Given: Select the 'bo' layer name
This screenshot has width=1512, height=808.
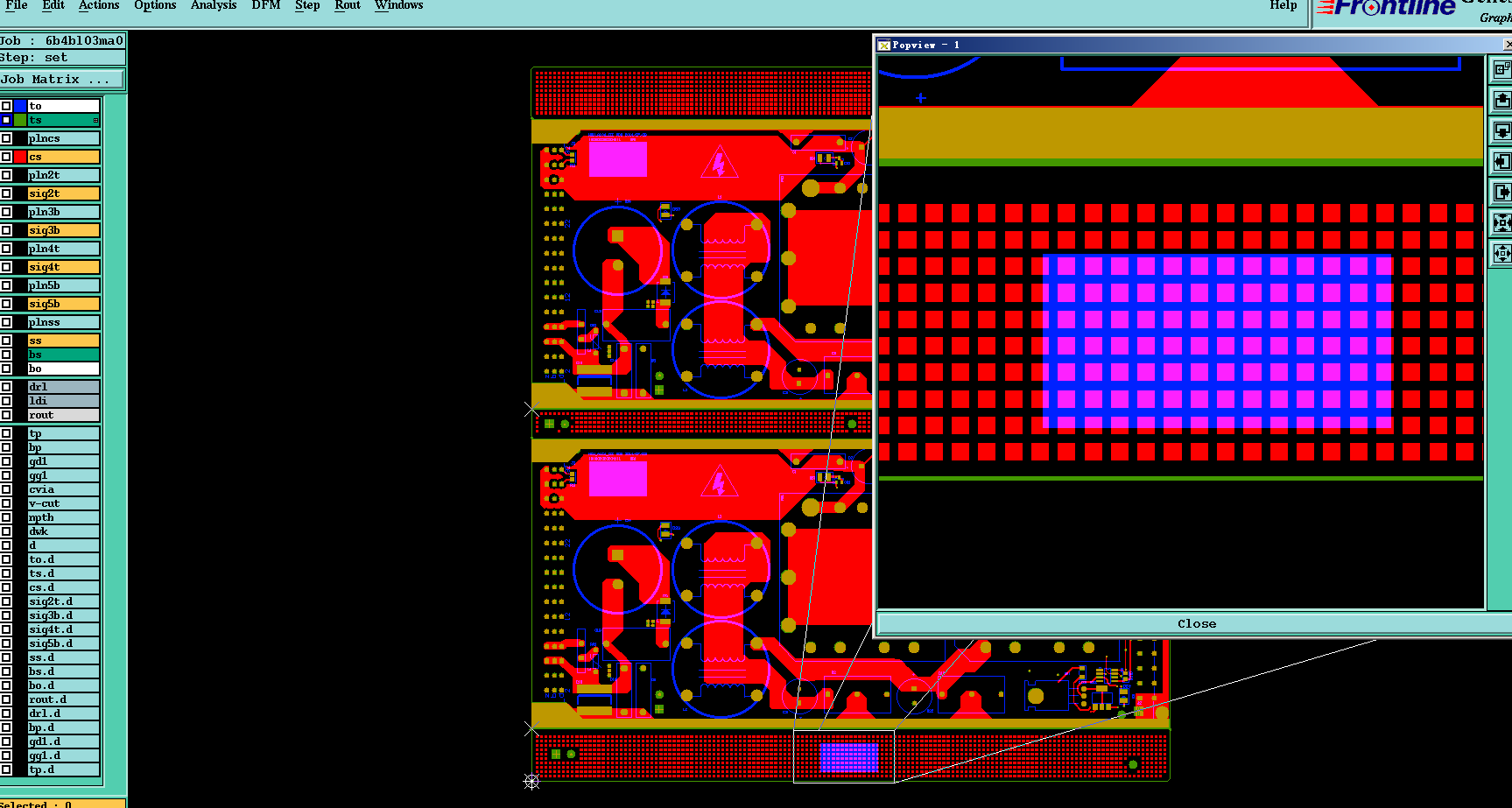Looking at the screenshot, I should point(63,369).
